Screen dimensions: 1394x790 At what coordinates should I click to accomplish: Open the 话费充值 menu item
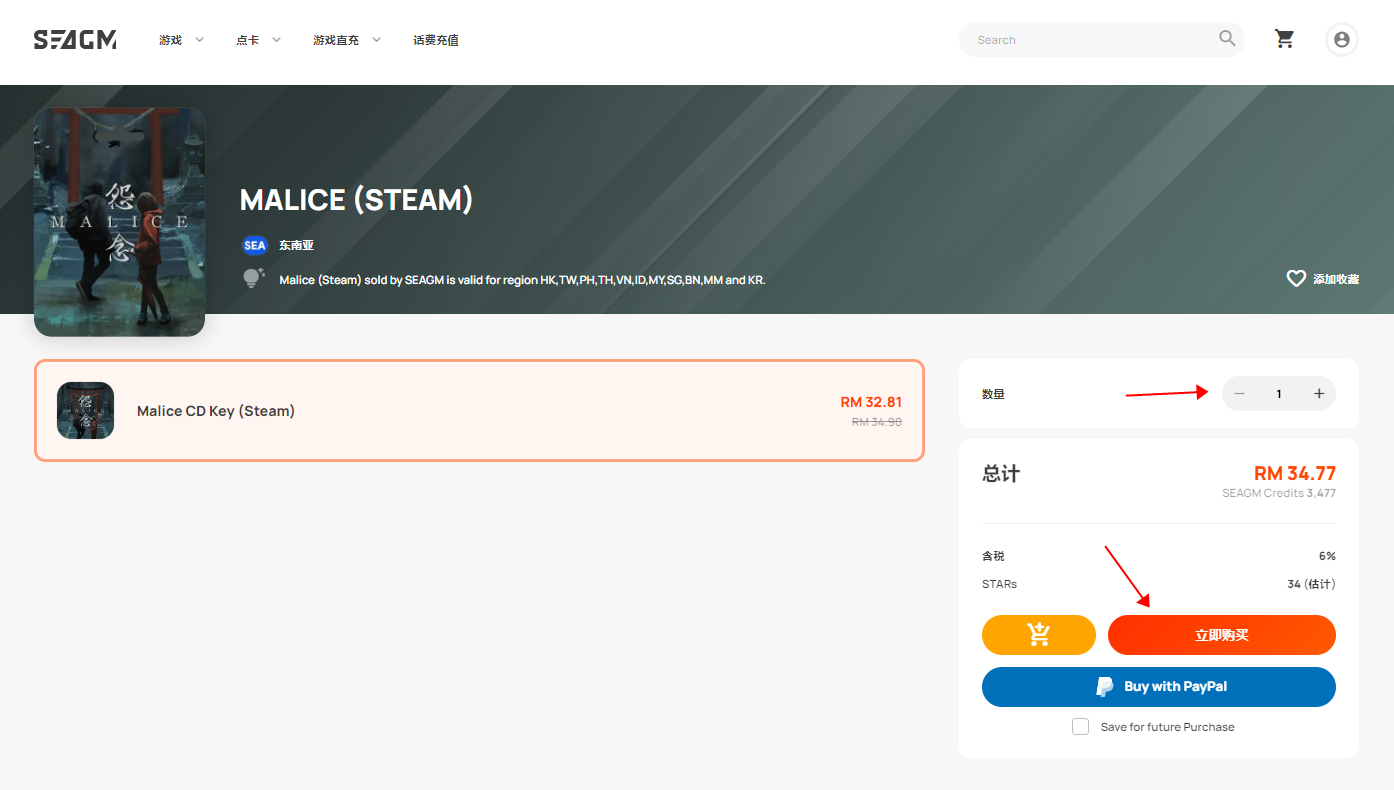[436, 40]
